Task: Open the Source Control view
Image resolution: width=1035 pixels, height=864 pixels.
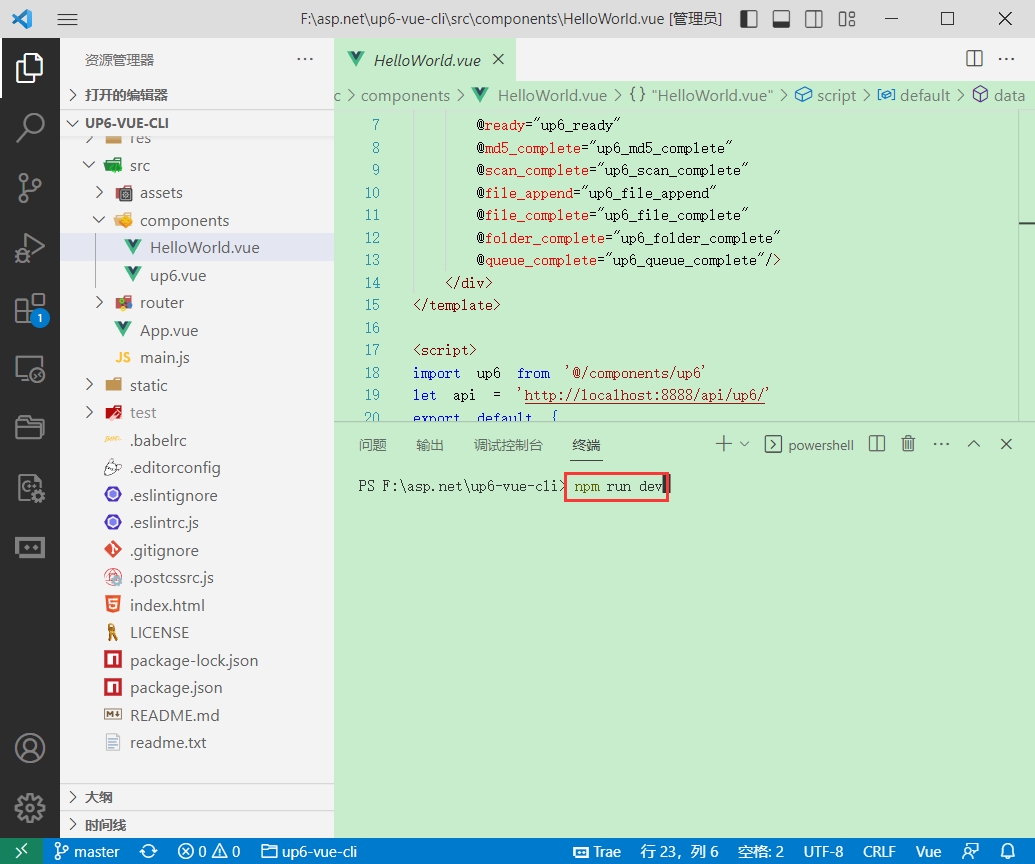Action: click(x=30, y=187)
